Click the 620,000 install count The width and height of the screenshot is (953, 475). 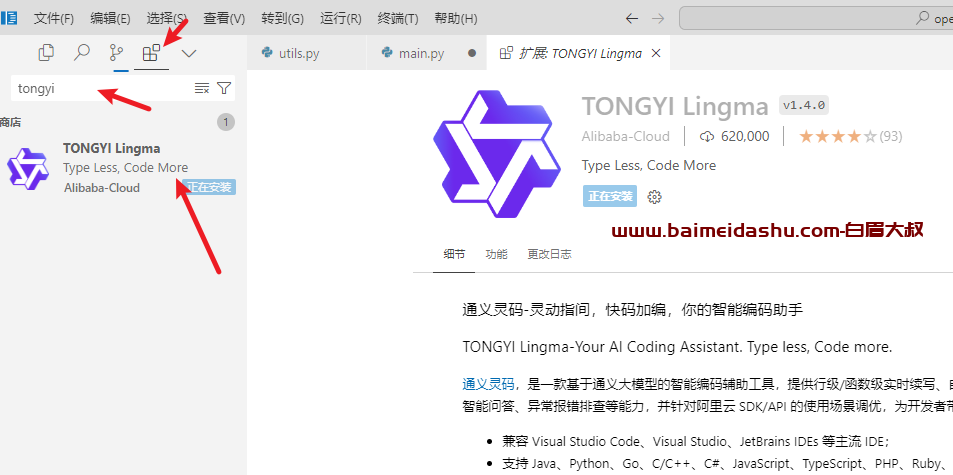(745, 136)
